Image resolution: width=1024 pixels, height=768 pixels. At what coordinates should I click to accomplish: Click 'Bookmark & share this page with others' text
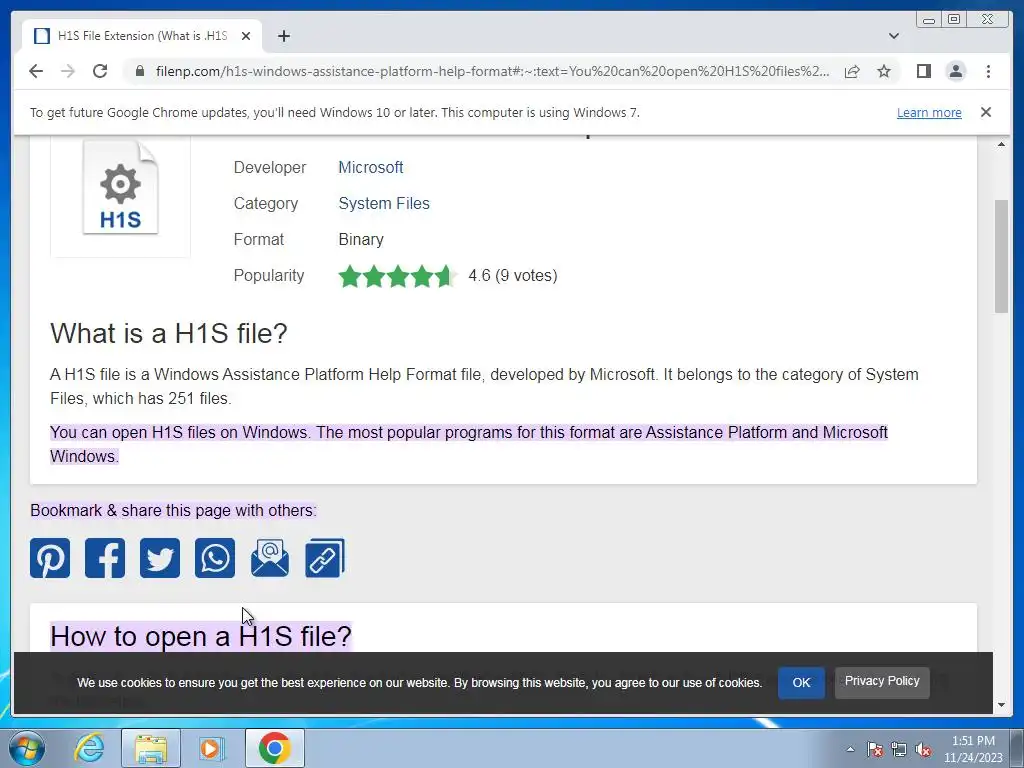point(173,510)
